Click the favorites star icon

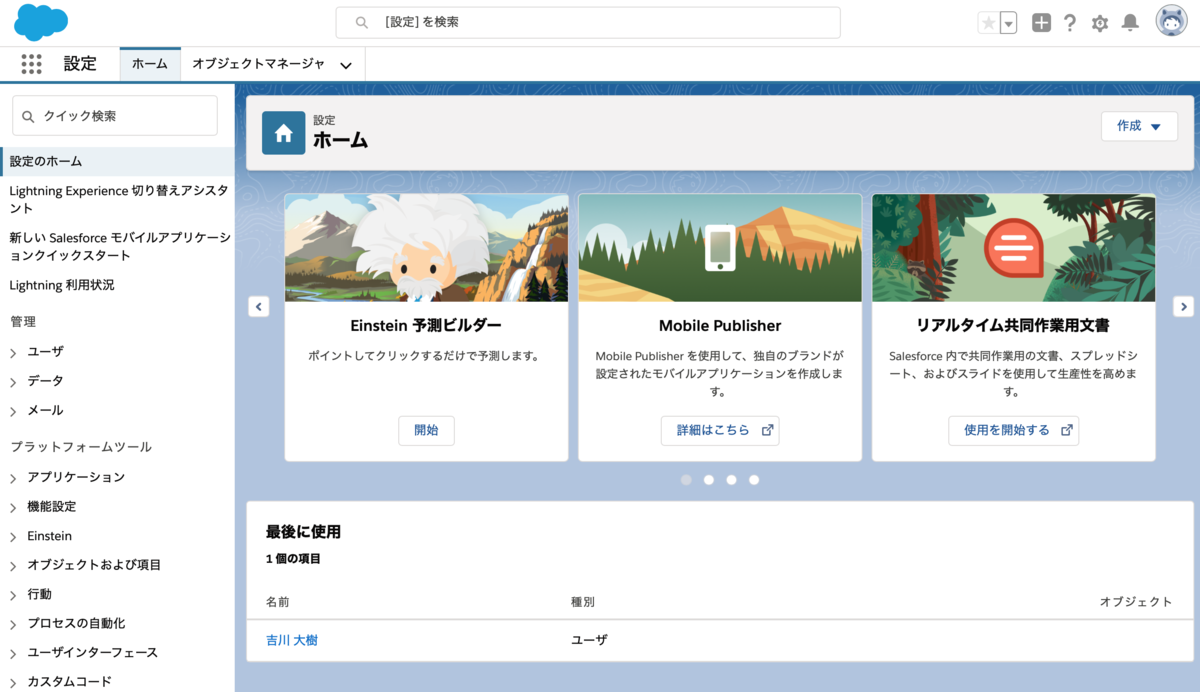point(988,23)
